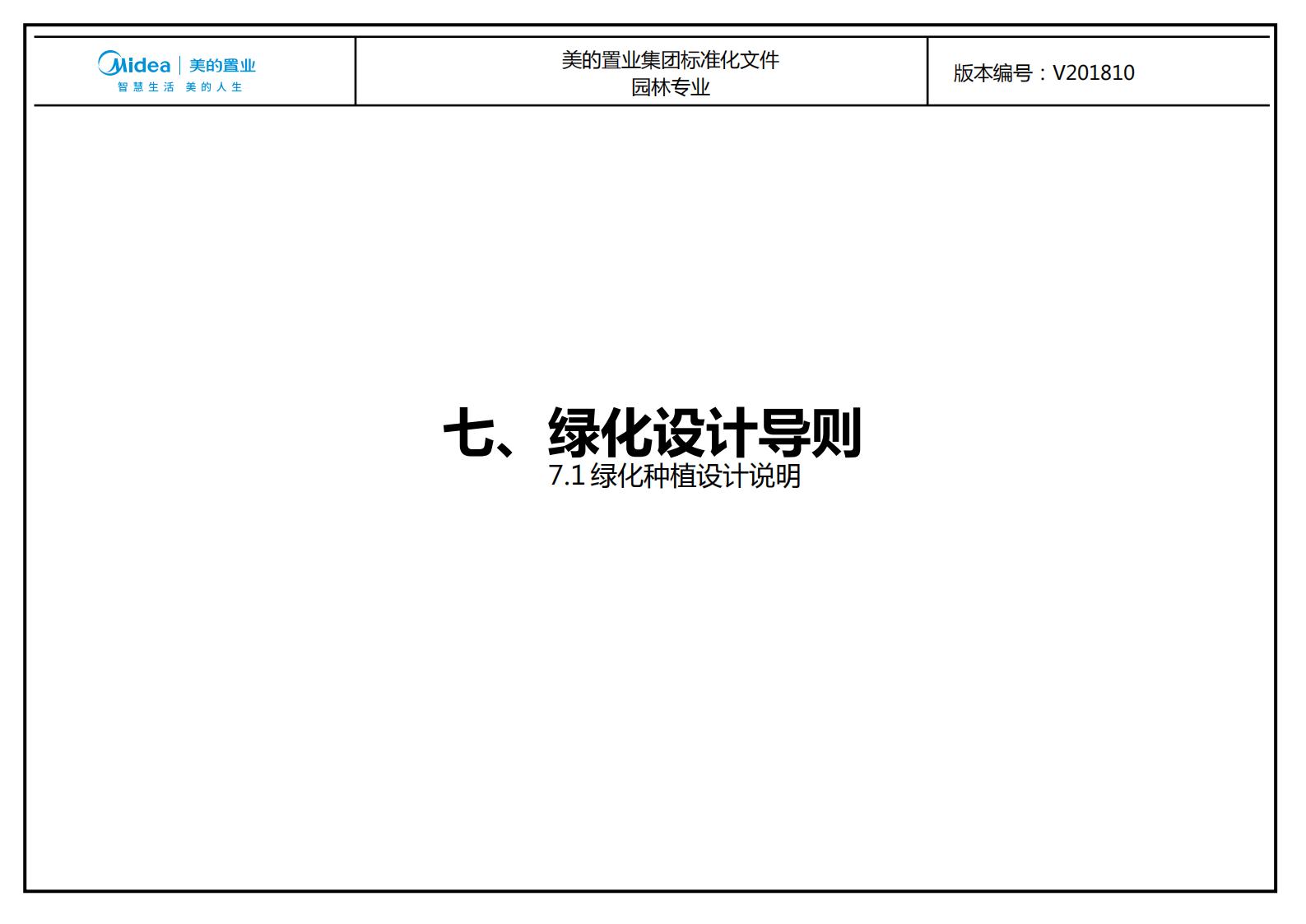This screenshot has width=1306, height=924.
Task: Click the 美的置业 brand name beside logo
Action: click(222, 65)
